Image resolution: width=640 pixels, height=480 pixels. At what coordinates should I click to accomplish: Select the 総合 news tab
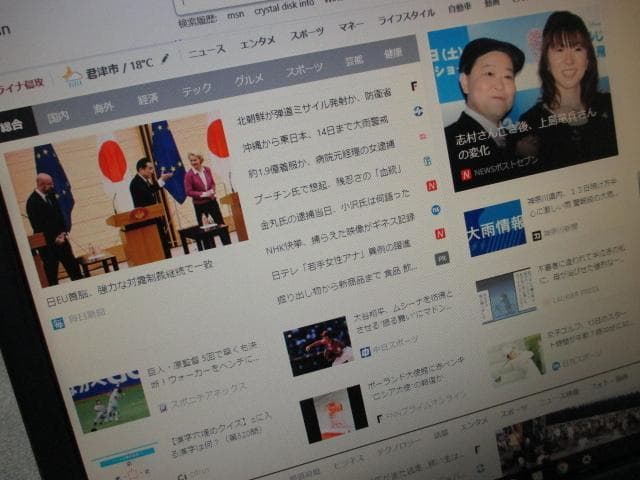pyautogui.click(x=11, y=125)
